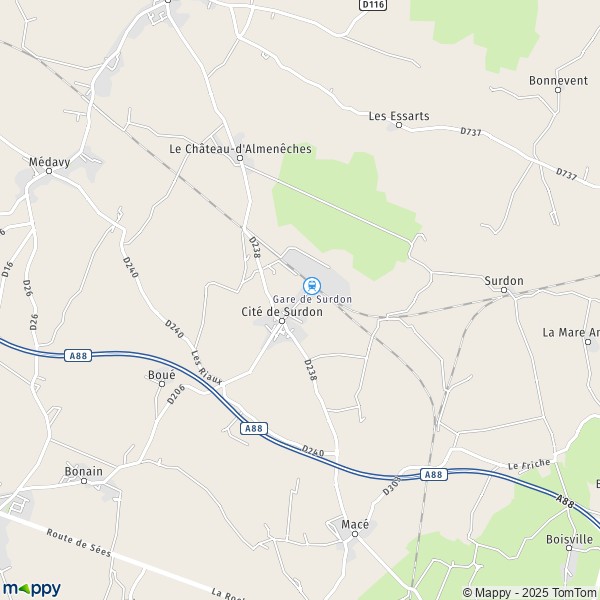Click the A88 shield near Médavy road
600x600 pixels.
tap(78, 355)
